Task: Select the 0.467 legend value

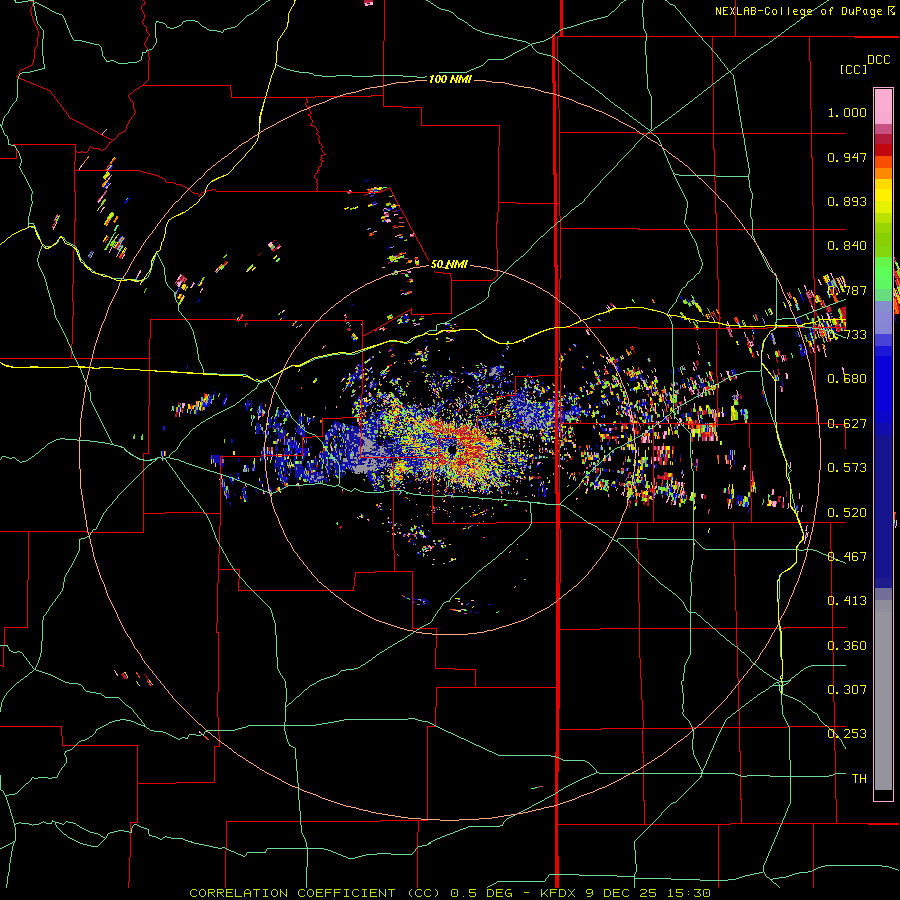Action: [x=847, y=556]
